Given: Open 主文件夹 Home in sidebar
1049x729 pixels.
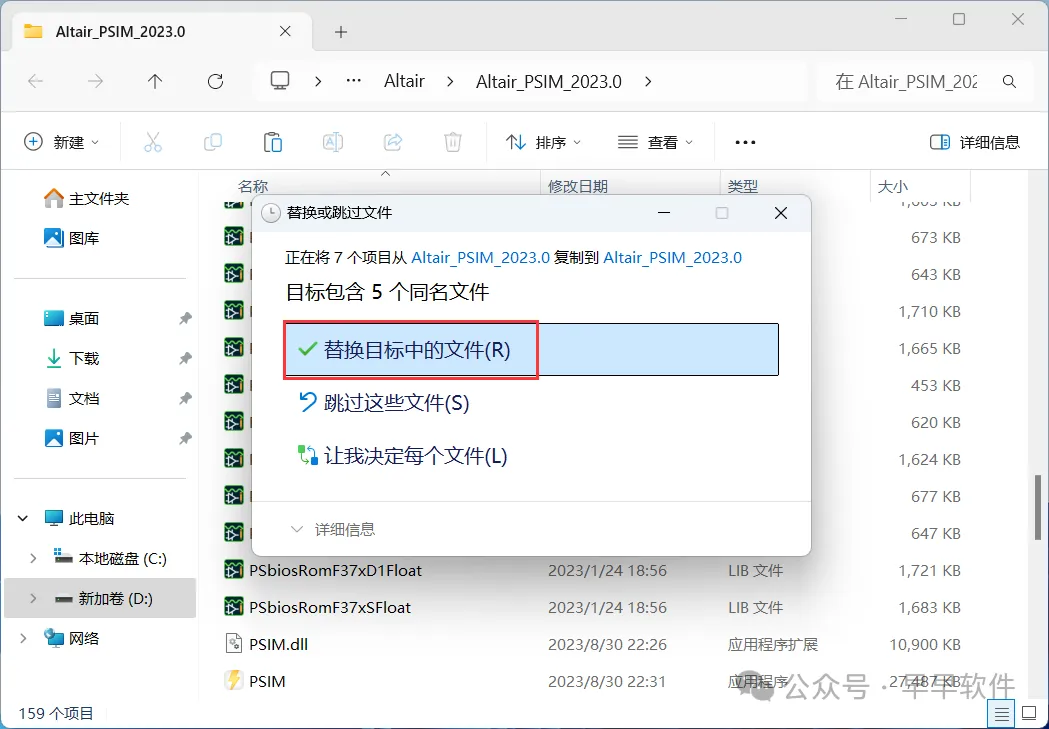Looking at the screenshot, I should [86, 198].
